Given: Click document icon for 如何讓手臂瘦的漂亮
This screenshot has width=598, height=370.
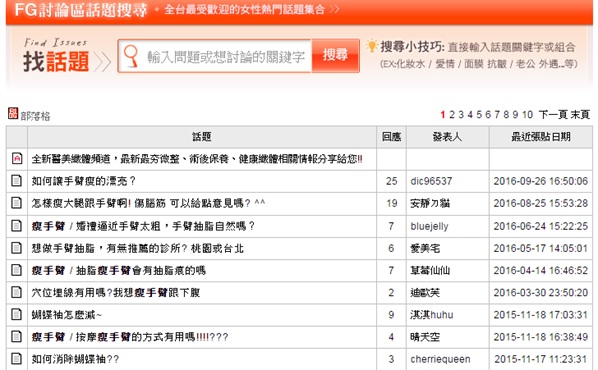Looking at the screenshot, I should pyautogui.click(x=16, y=180).
